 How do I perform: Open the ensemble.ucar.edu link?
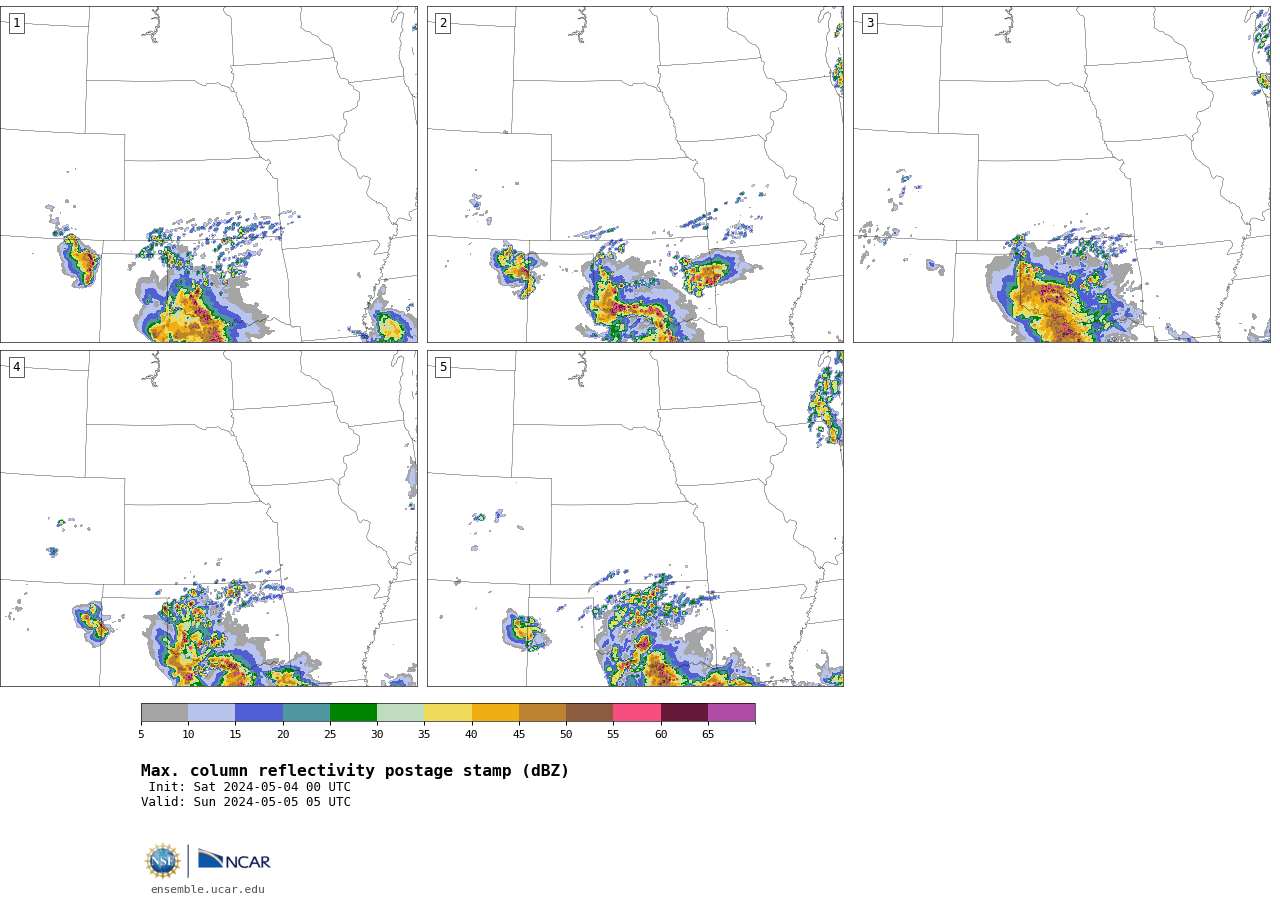(x=208, y=889)
